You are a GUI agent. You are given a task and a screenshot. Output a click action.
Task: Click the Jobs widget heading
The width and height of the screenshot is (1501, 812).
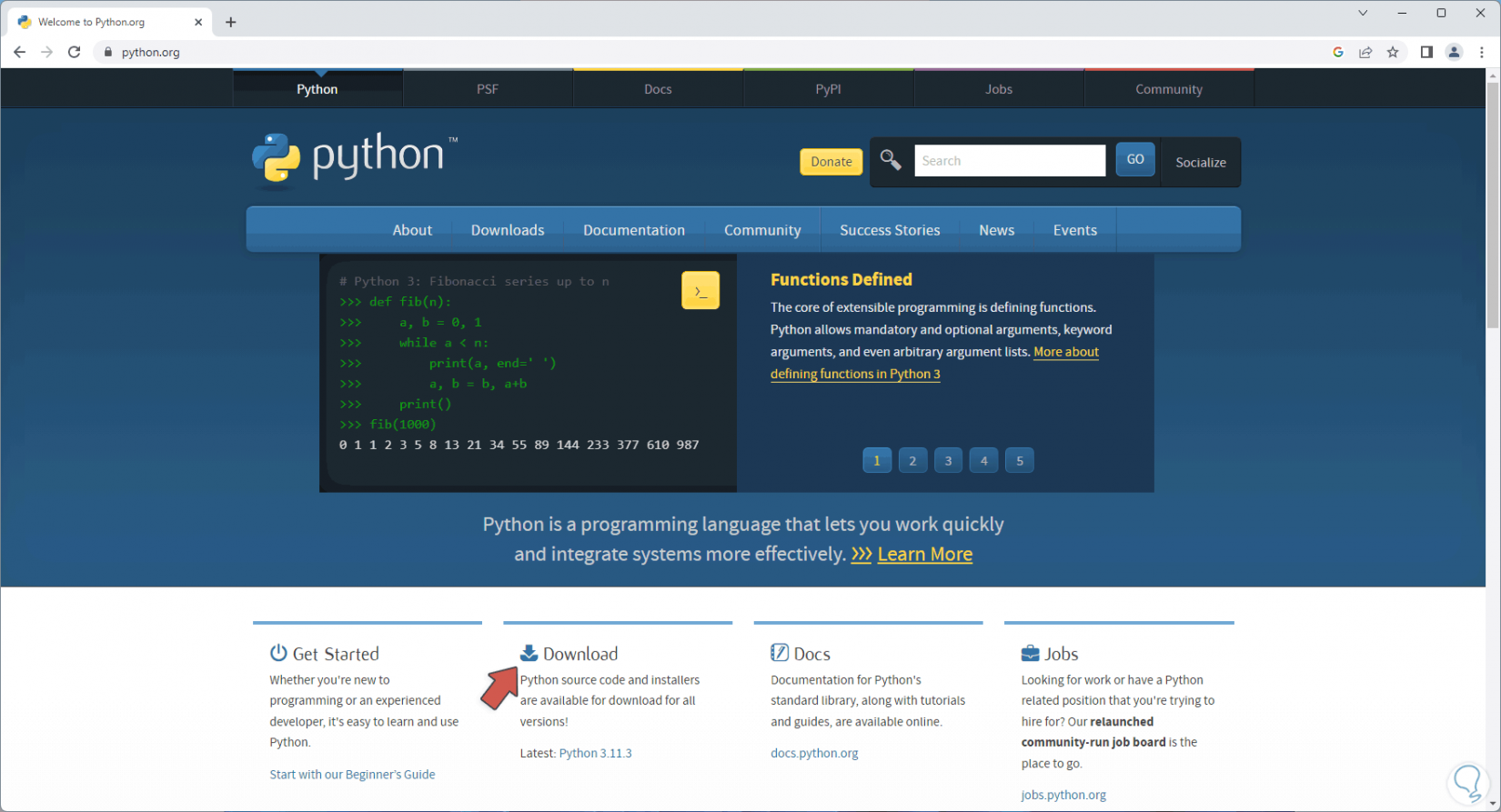1062,654
